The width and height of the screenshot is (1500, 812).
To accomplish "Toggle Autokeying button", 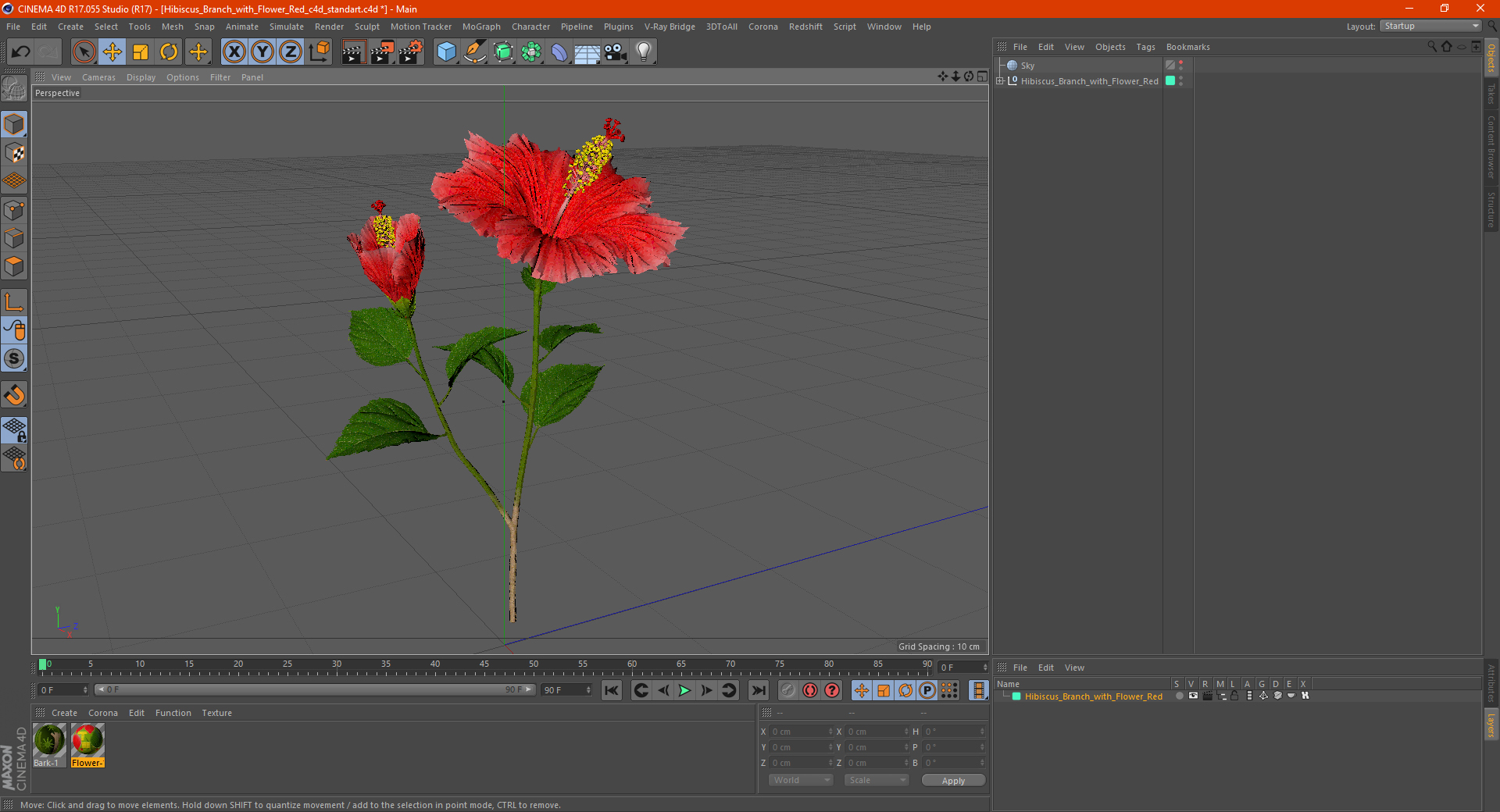I will (810, 690).
